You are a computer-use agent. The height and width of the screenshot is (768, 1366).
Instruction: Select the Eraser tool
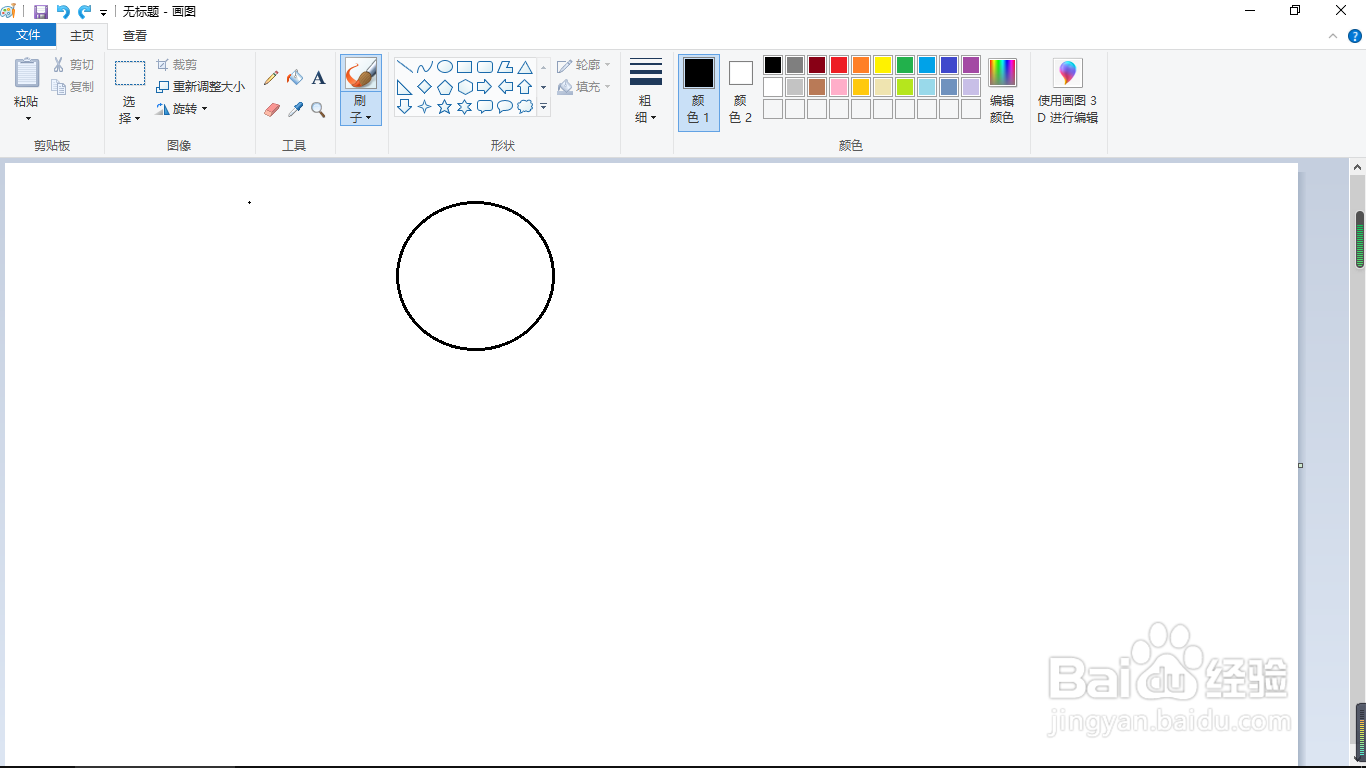click(271, 109)
